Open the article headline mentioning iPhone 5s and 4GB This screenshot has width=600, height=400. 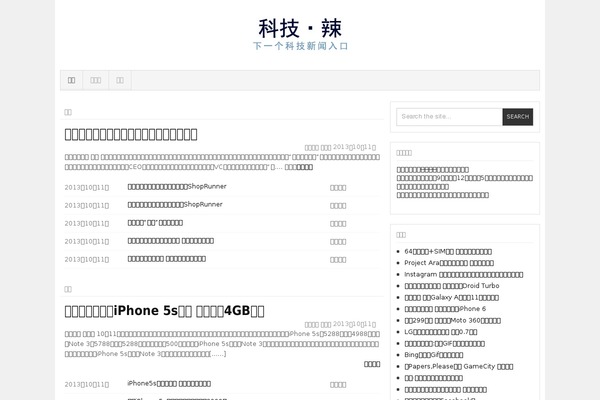click(x=164, y=311)
